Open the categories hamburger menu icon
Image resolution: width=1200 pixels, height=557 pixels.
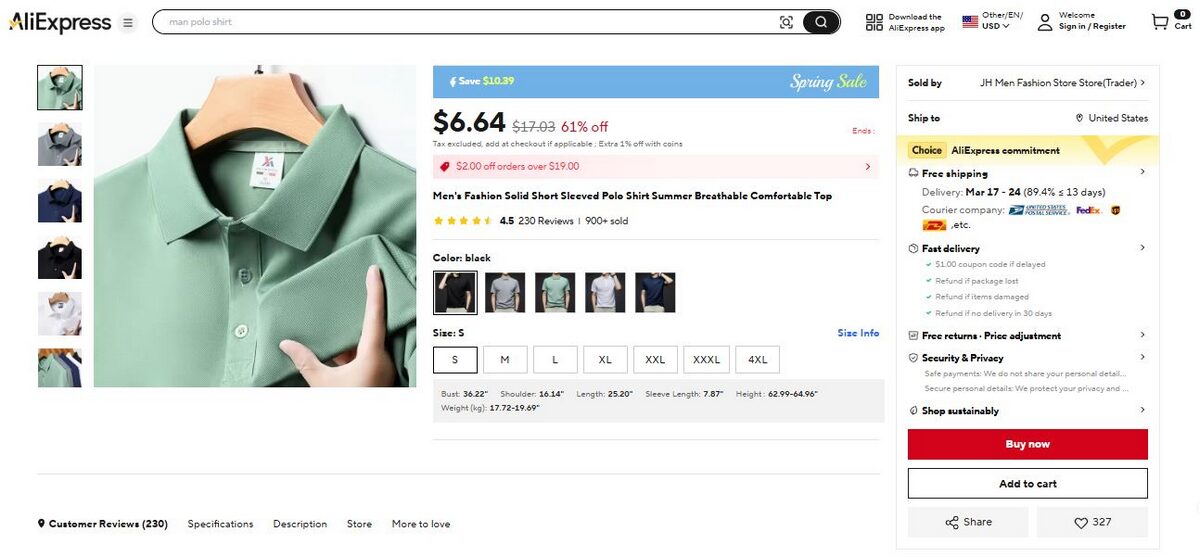tap(128, 22)
